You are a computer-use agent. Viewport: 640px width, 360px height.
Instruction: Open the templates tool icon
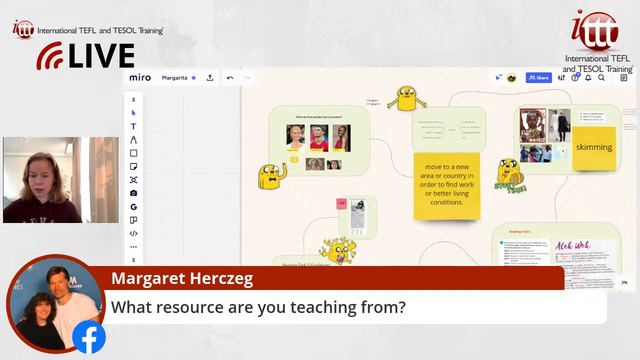coord(133,220)
